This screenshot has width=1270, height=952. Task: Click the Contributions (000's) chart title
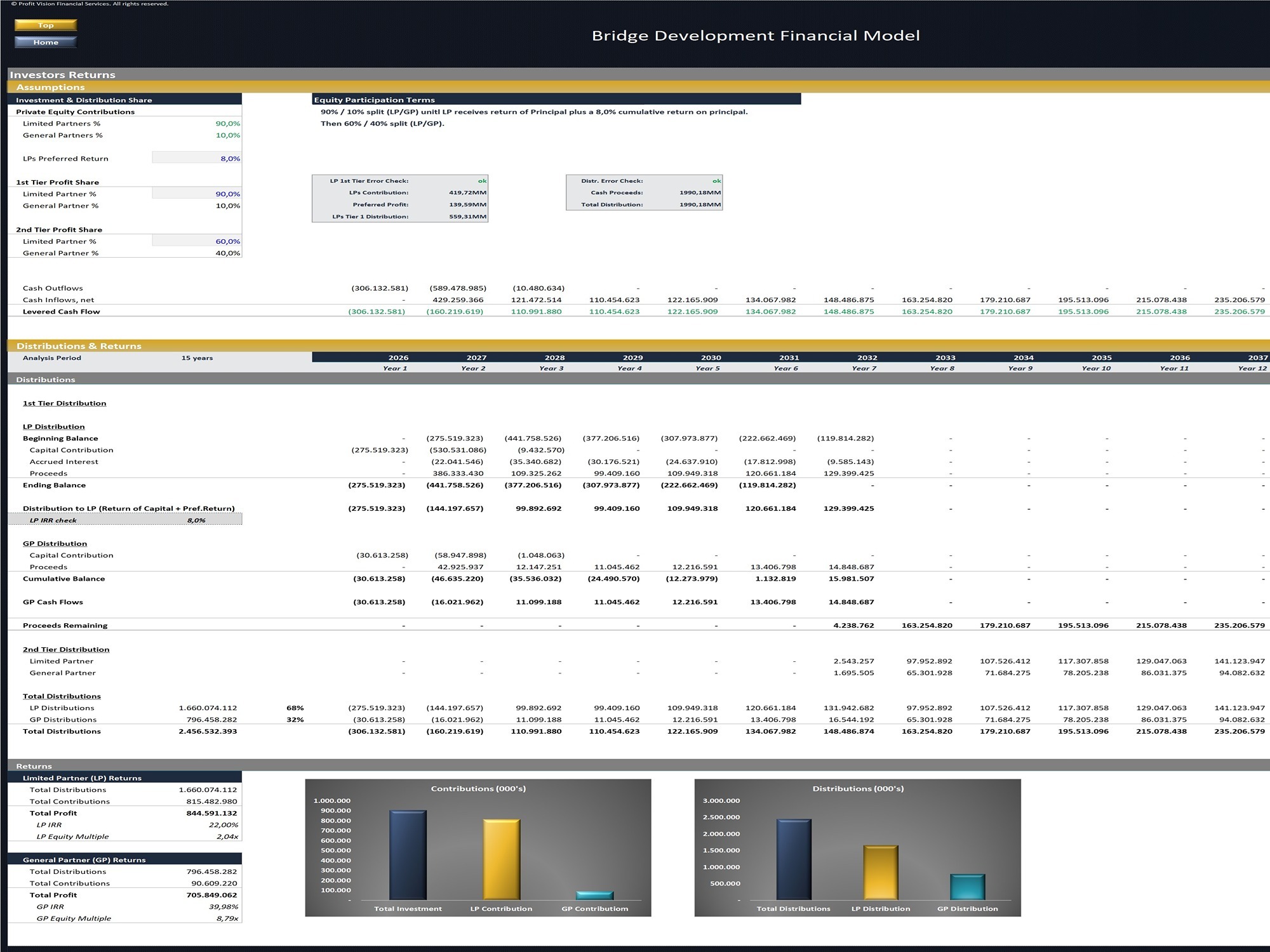[x=478, y=789]
